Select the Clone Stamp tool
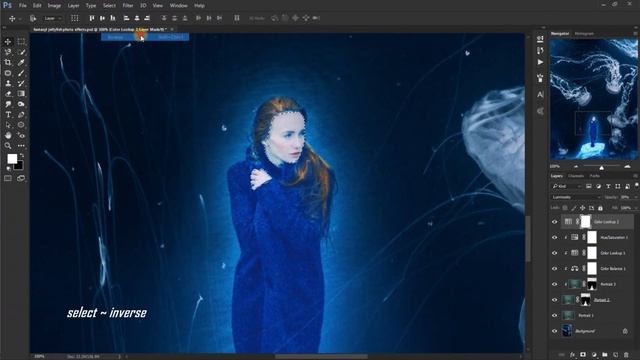The image size is (640, 360). pyautogui.click(x=8, y=83)
